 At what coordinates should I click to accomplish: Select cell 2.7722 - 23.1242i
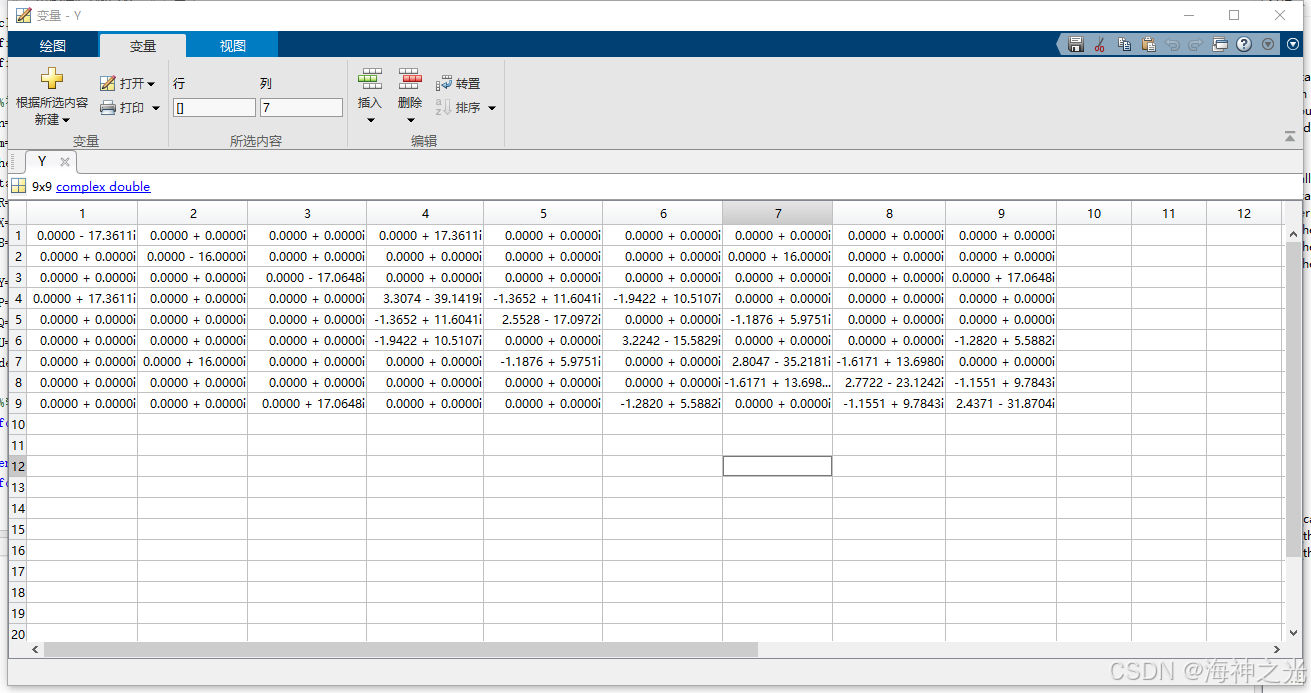coord(889,382)
